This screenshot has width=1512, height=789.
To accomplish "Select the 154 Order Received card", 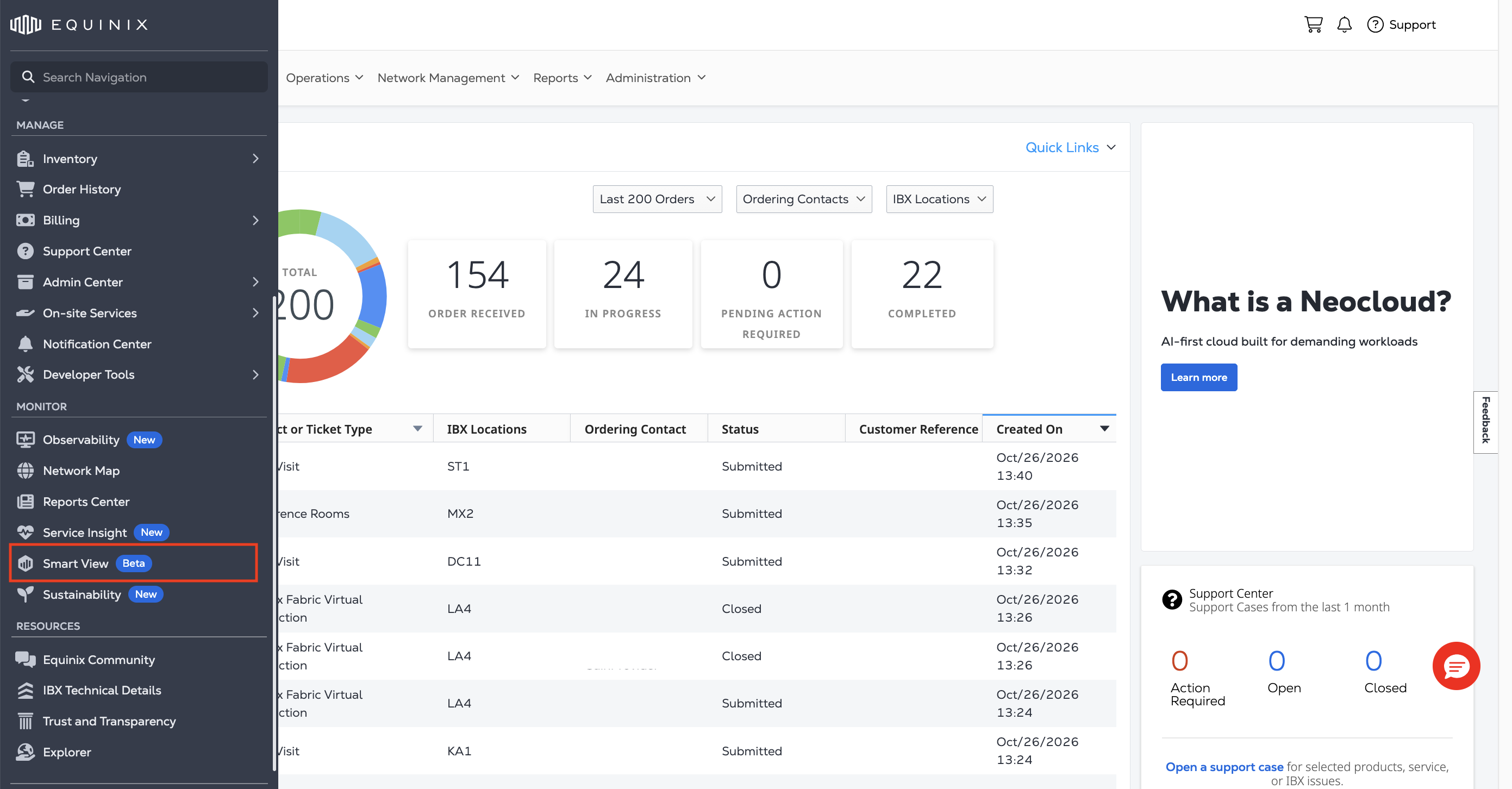I will click(x=477, y=293).
